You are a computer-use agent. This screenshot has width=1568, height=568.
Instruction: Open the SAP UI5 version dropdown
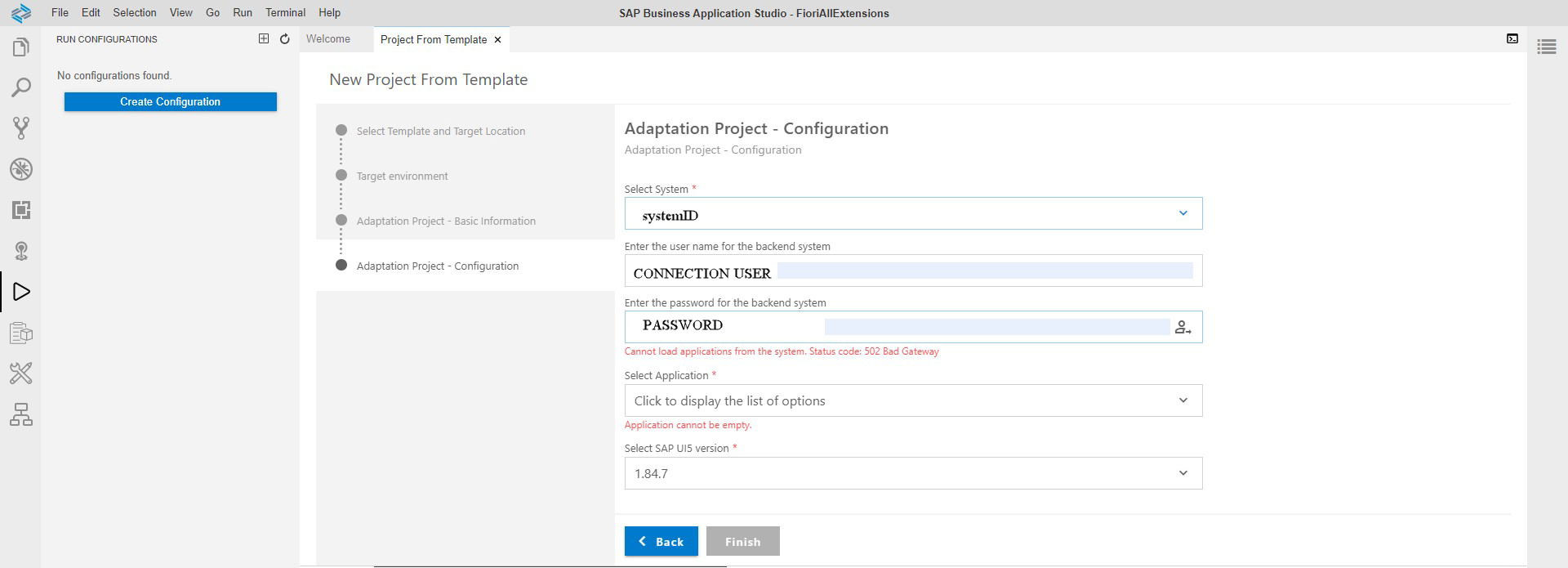(x=913, y=473)
